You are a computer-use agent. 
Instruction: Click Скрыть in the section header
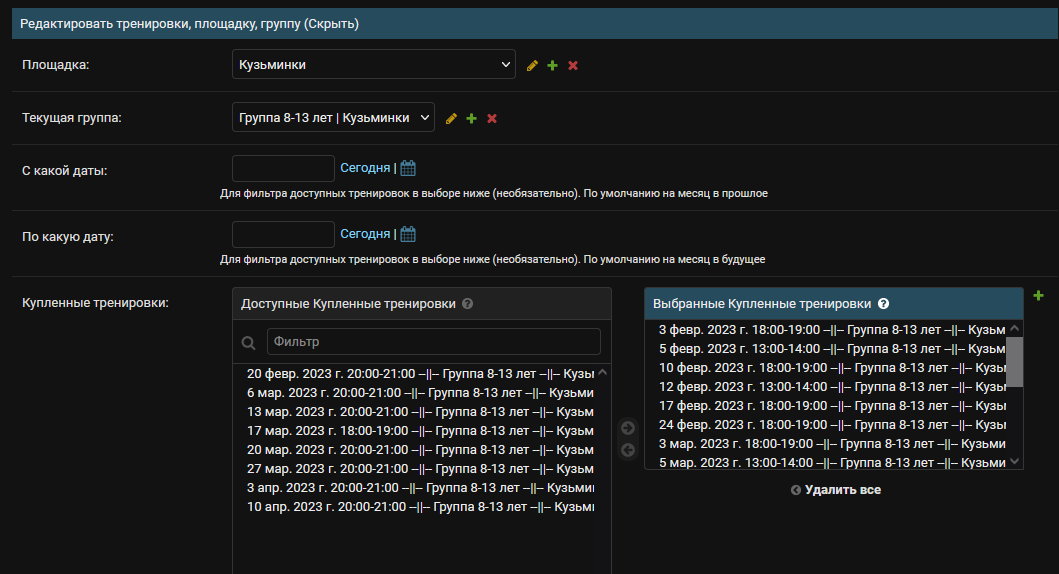332,23
